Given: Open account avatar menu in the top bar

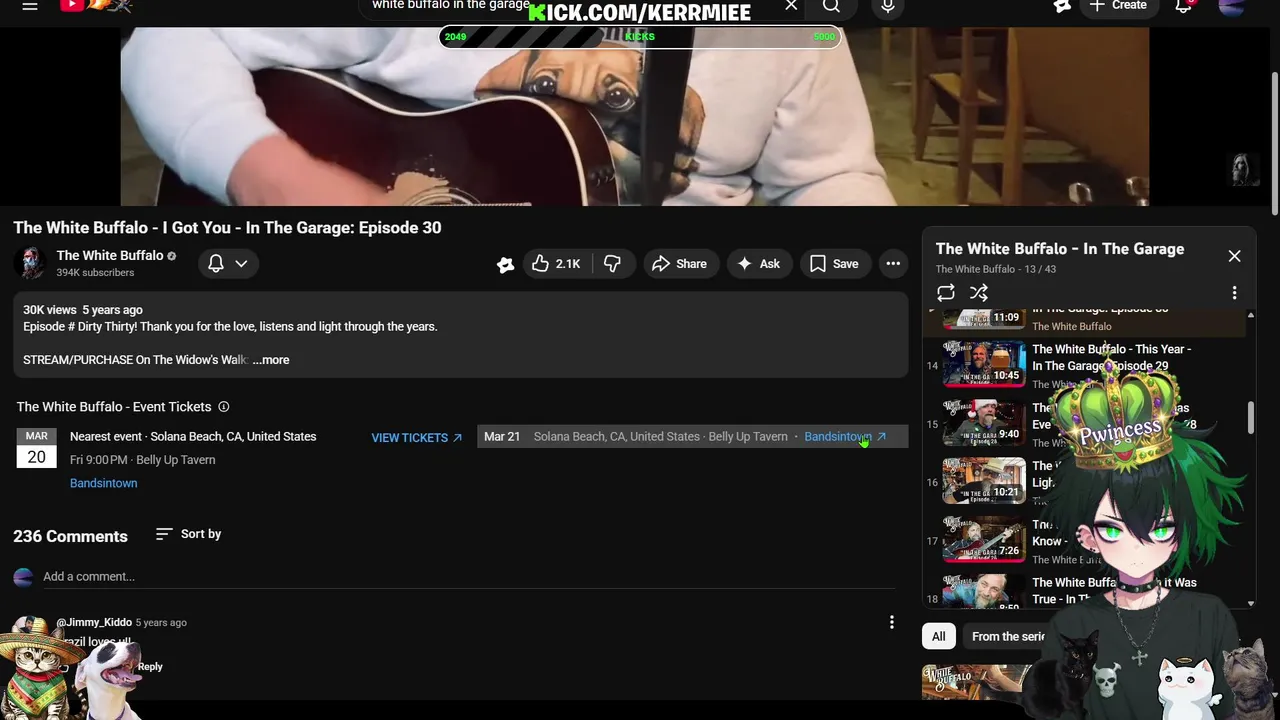Looking at the screenshot, I should click(x=1232, y=6).
